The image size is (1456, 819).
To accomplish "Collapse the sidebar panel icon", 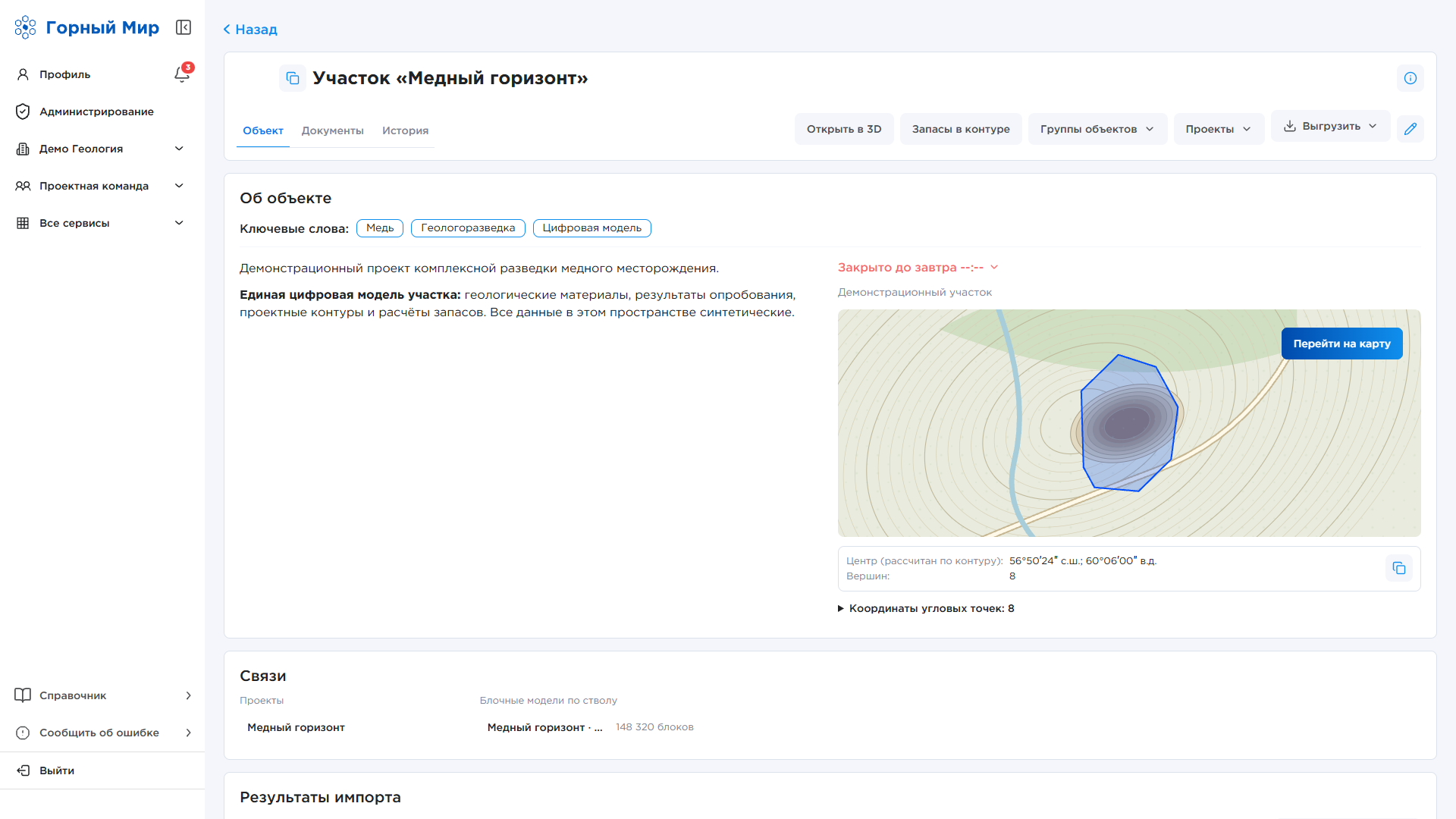I will 184,27.
